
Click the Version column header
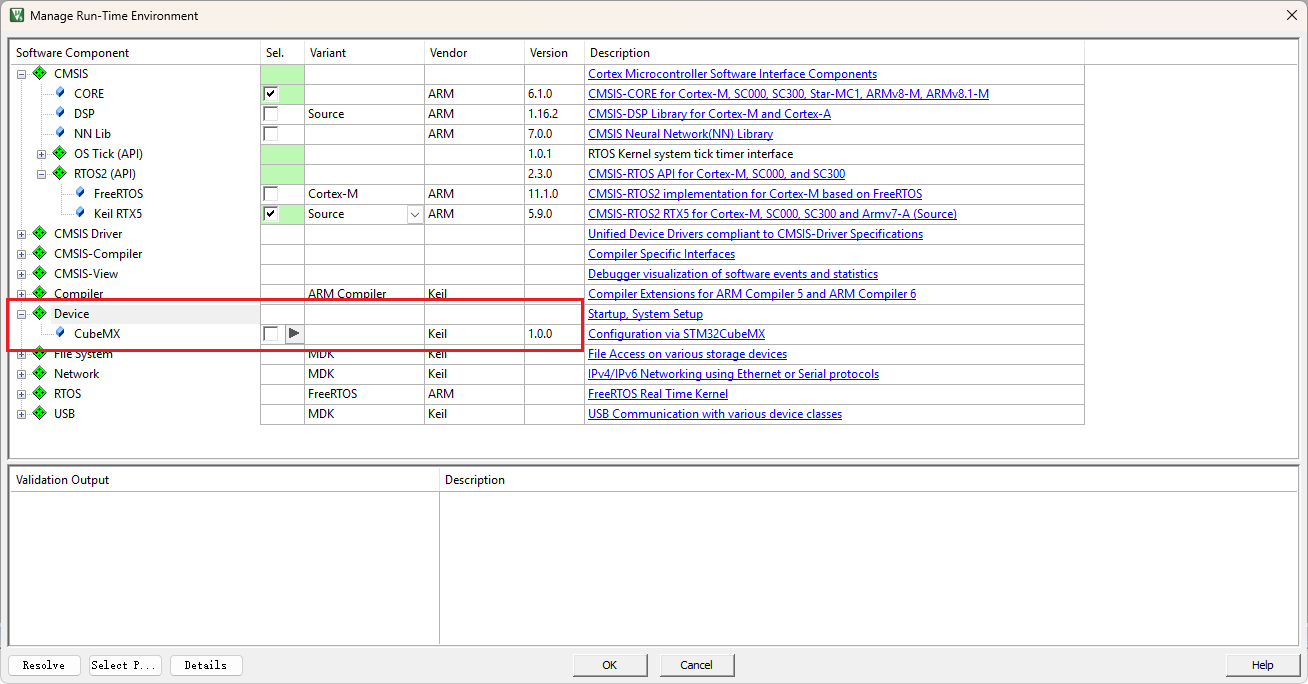[x=554, y=53]
